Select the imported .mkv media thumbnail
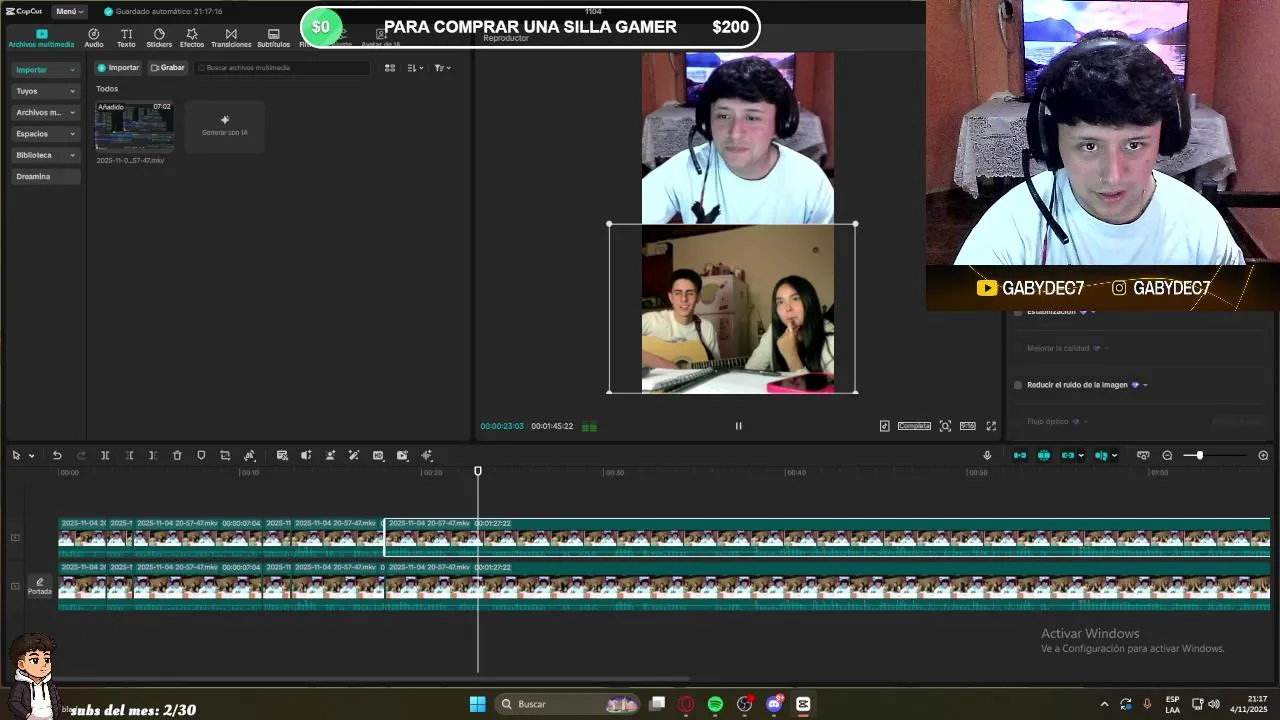 tap(134, 127)
